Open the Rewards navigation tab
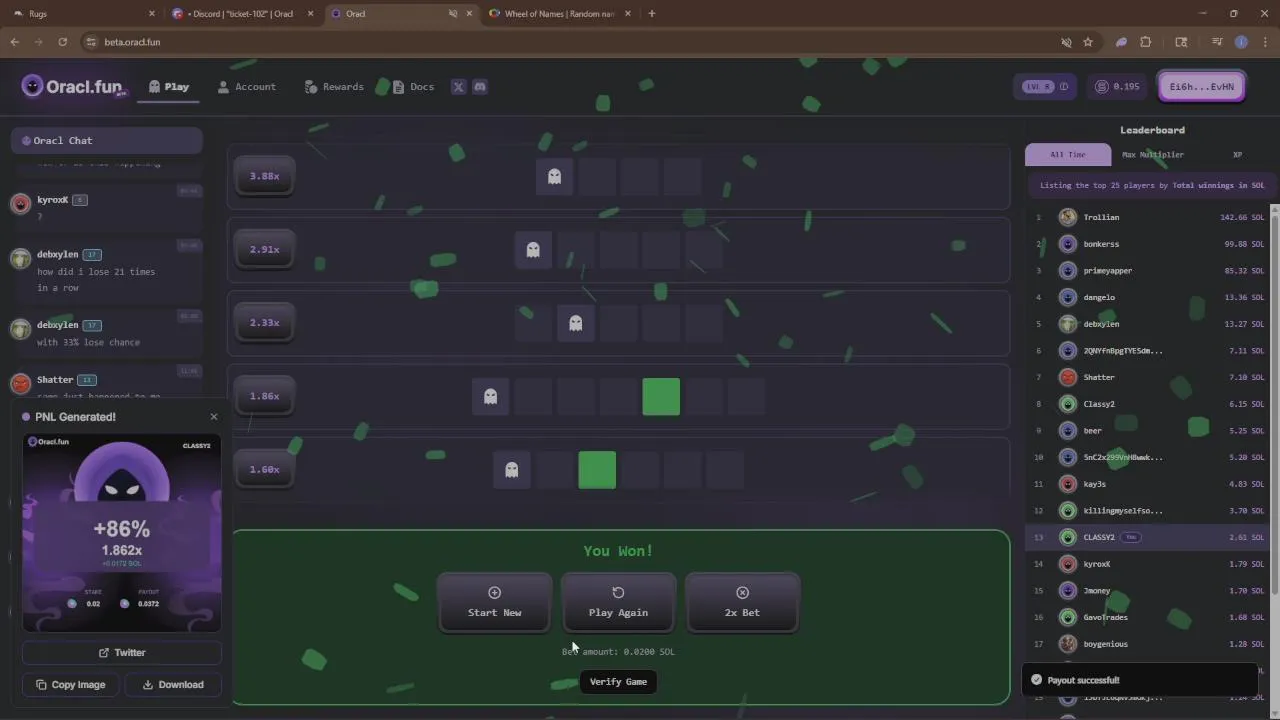The height and width of the screenshot is (720, 1280). pos(334,87)
